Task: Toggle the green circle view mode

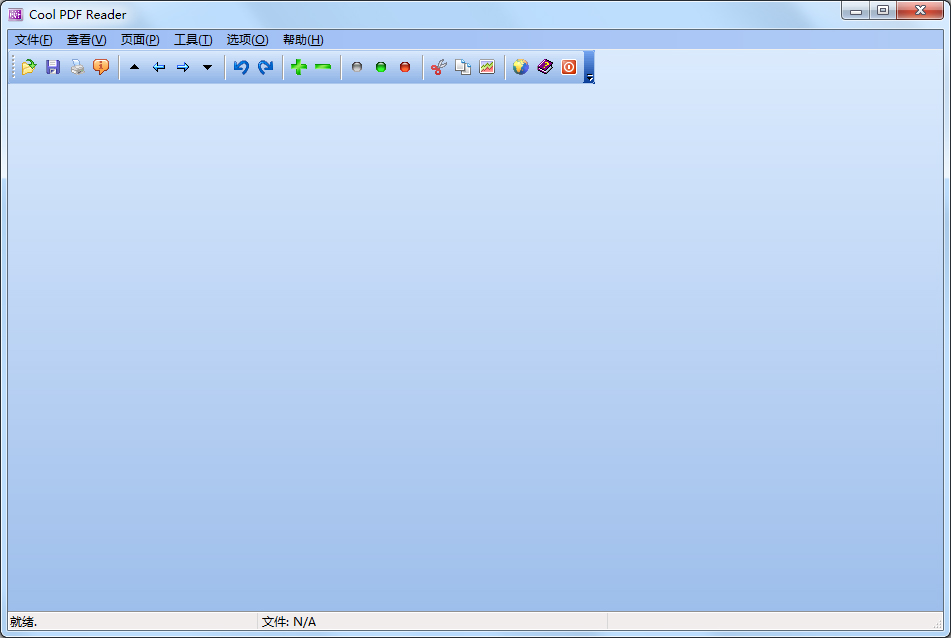Action: coord(381,67)
